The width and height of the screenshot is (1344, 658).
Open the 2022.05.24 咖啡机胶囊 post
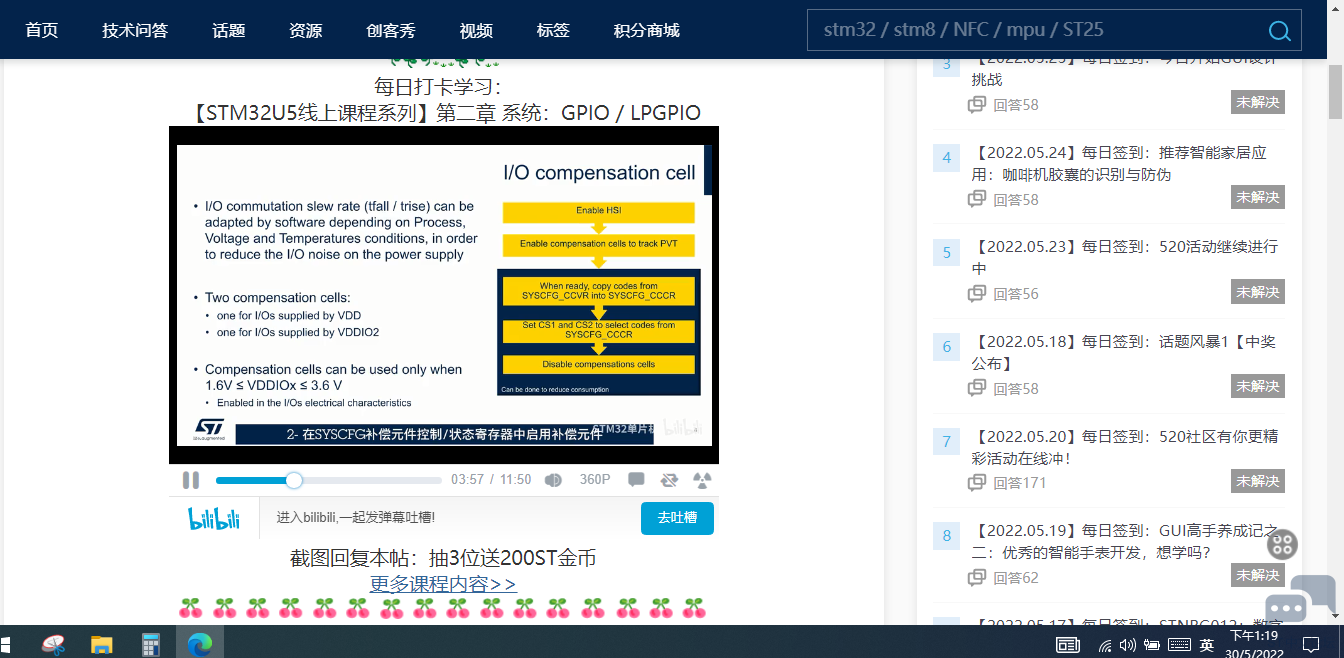1119,164
